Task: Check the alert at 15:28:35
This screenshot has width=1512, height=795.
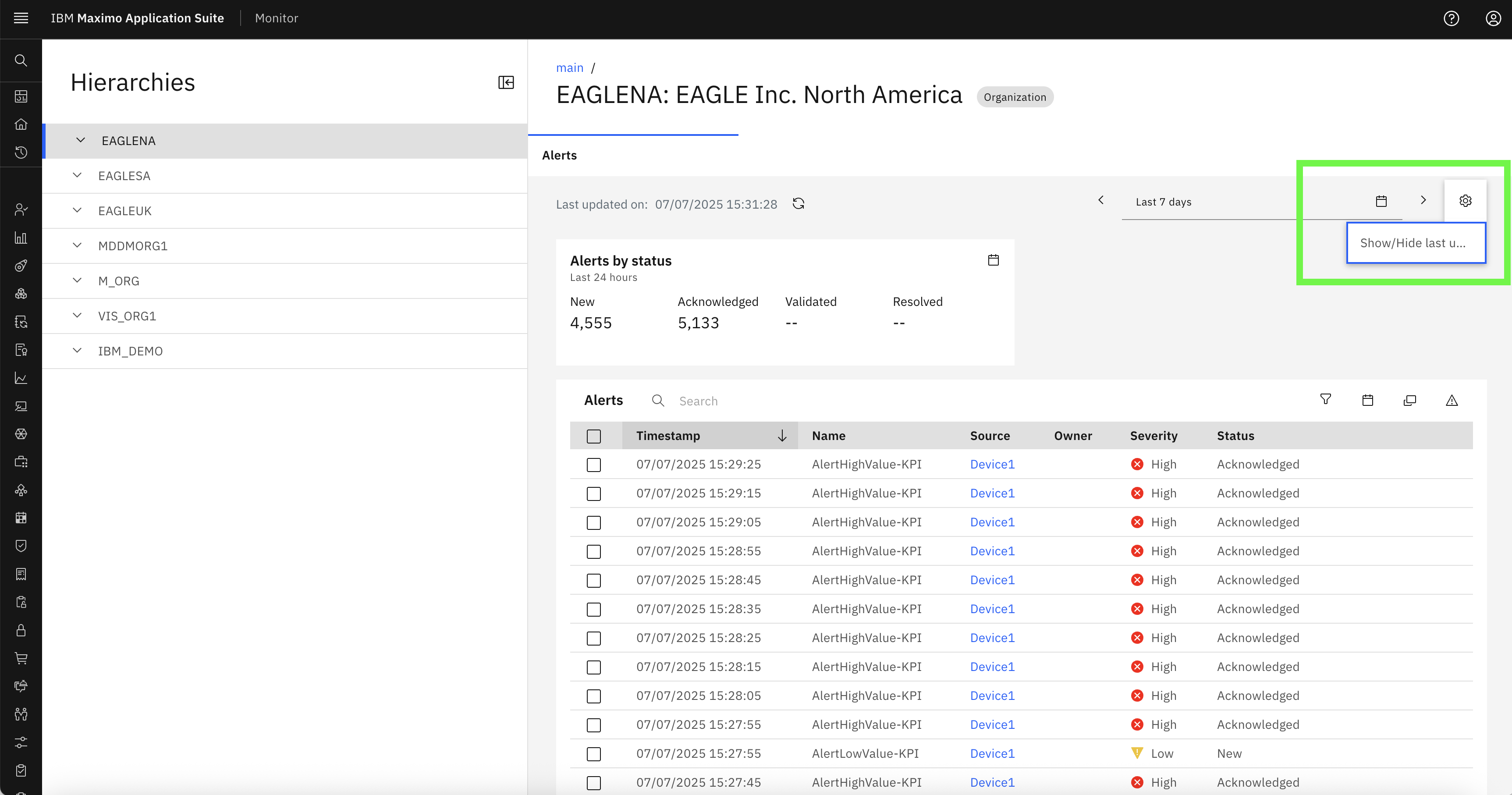Action: tap(593, 610)
